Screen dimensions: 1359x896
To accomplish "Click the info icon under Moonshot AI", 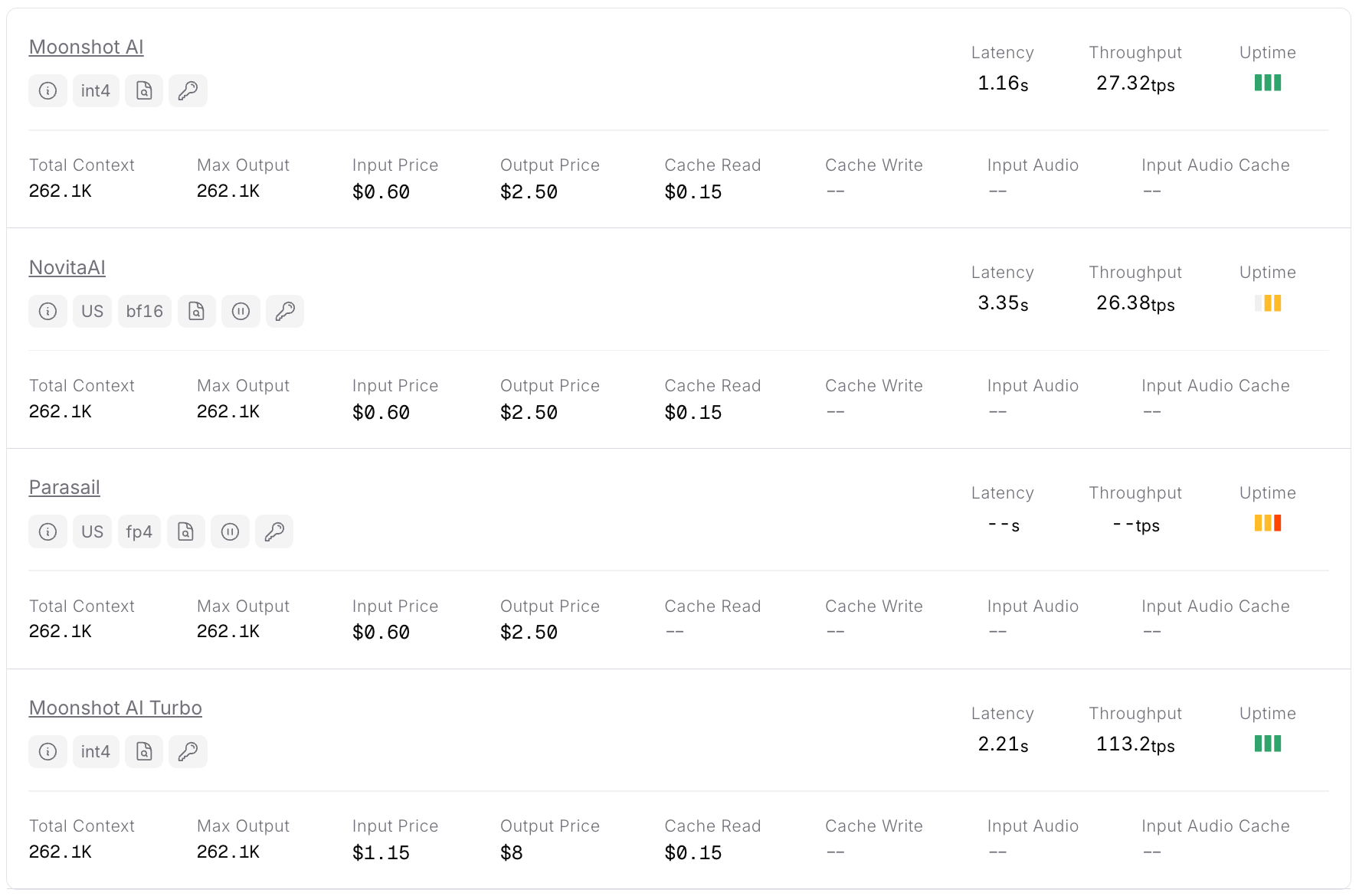I will pos(47,91).
